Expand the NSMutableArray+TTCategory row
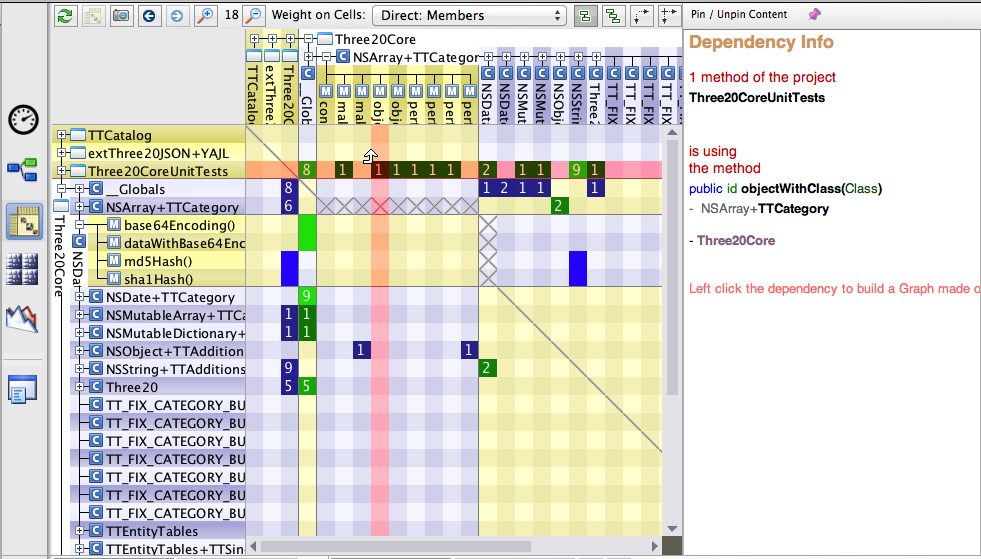The height and width of the screenshot is (559, 981). pos(79,315)
